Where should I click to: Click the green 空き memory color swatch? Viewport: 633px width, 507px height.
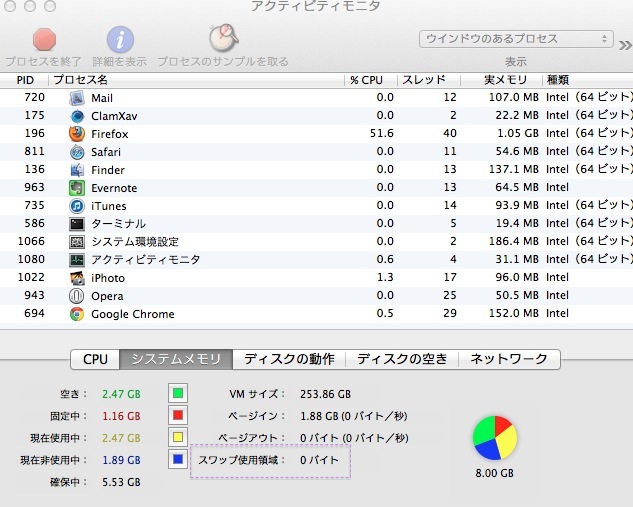tap(178, 394)
